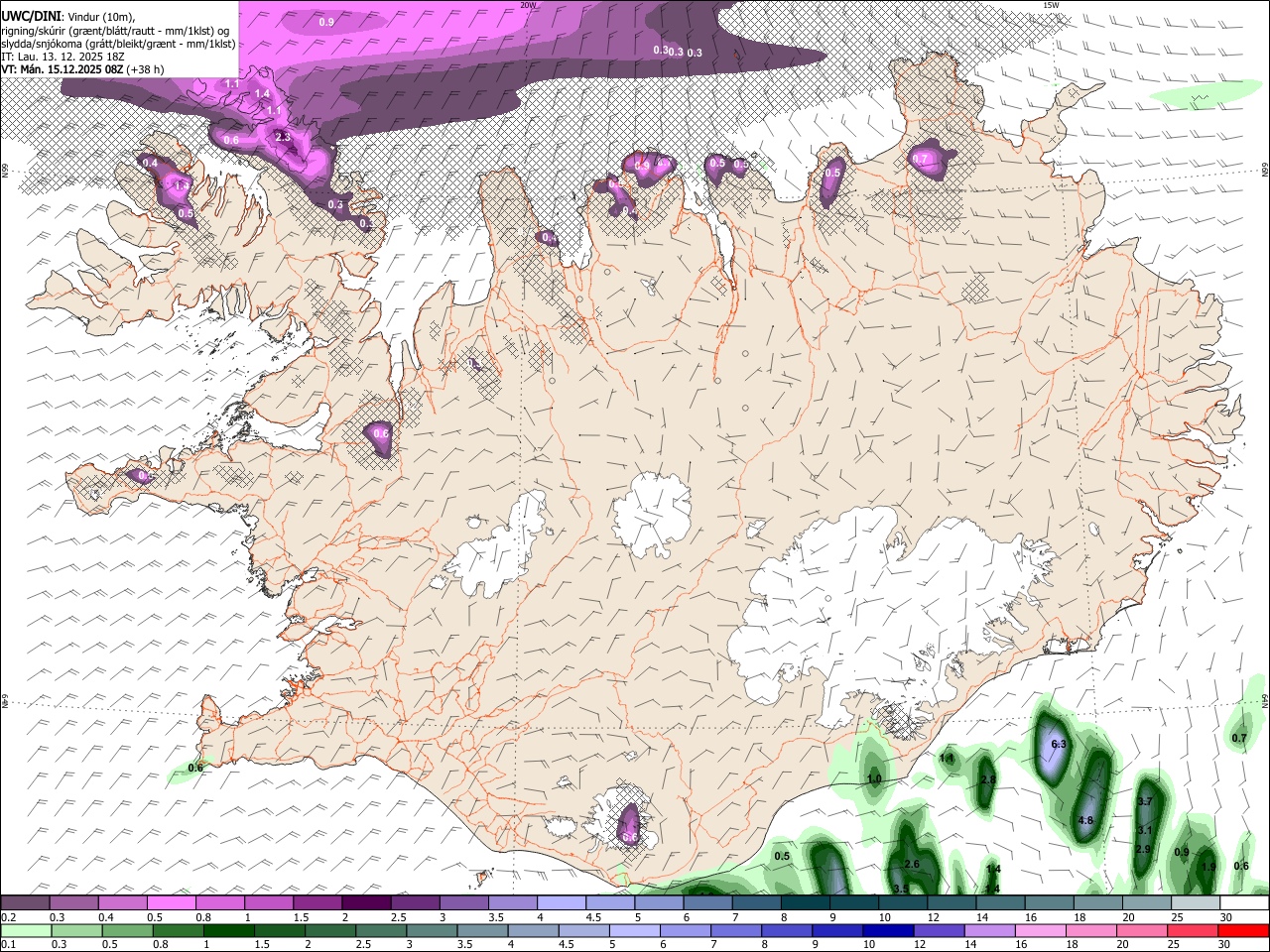Select the dark teal 8 swatch in upper legend
The height and width of the screenshot is (952, 1270).
point(805,902)
